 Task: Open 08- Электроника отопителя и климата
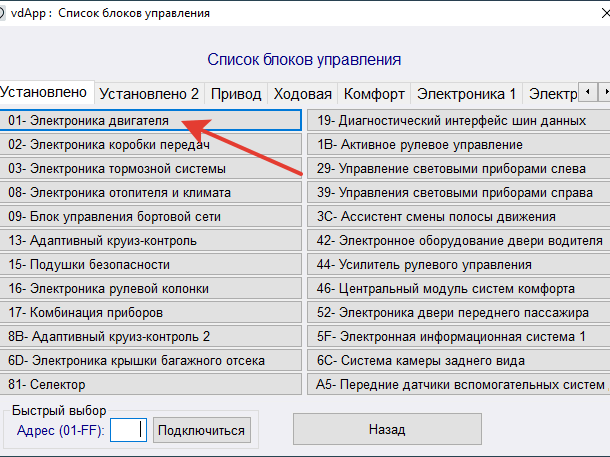pos(150,193)
